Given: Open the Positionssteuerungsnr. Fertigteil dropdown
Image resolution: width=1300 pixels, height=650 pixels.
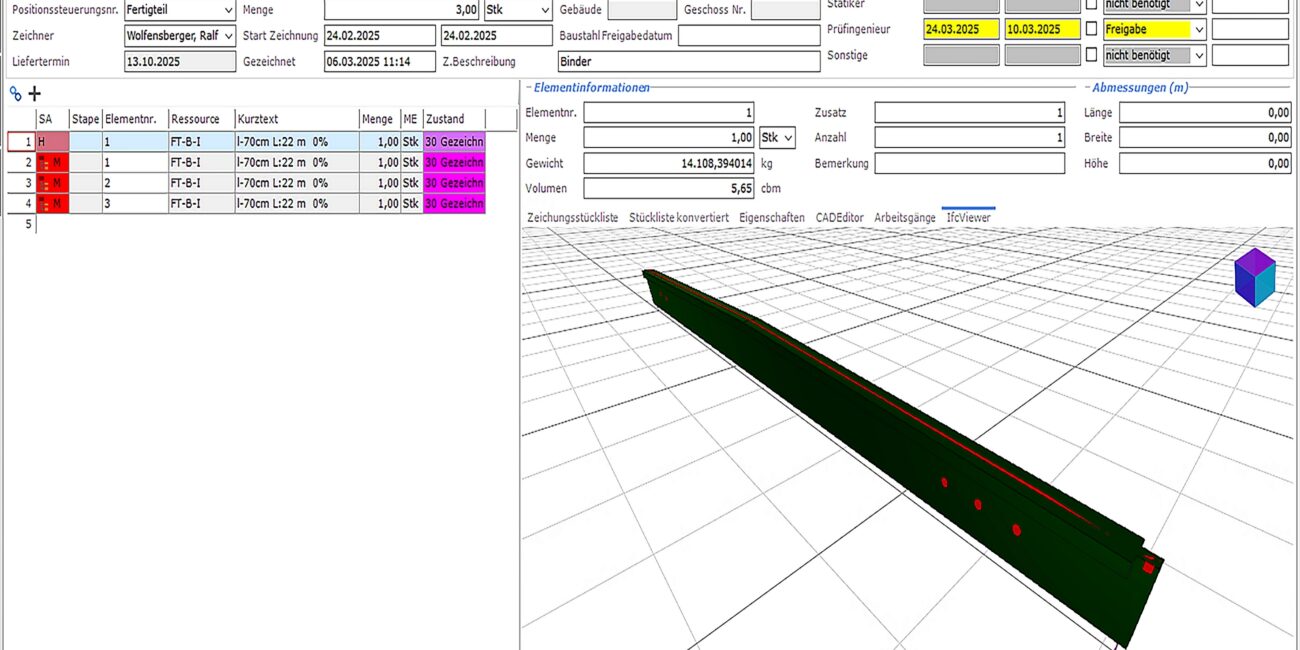Looking at the screenshot, I should pos(227,10).
